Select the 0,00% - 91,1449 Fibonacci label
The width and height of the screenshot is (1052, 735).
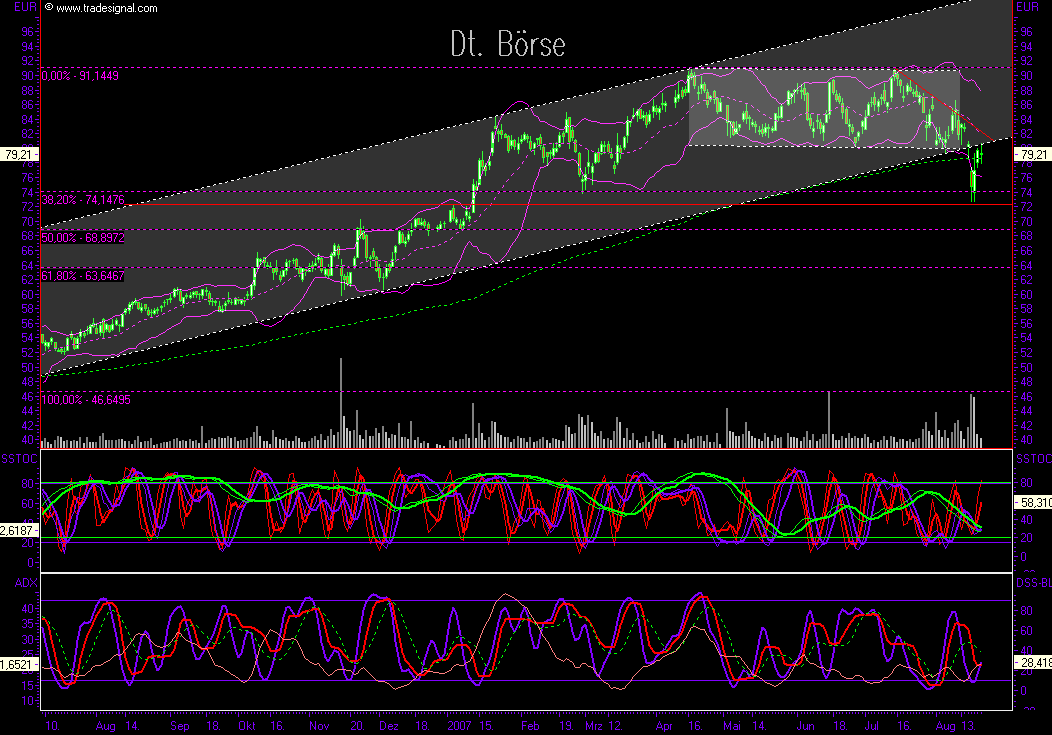80,74
